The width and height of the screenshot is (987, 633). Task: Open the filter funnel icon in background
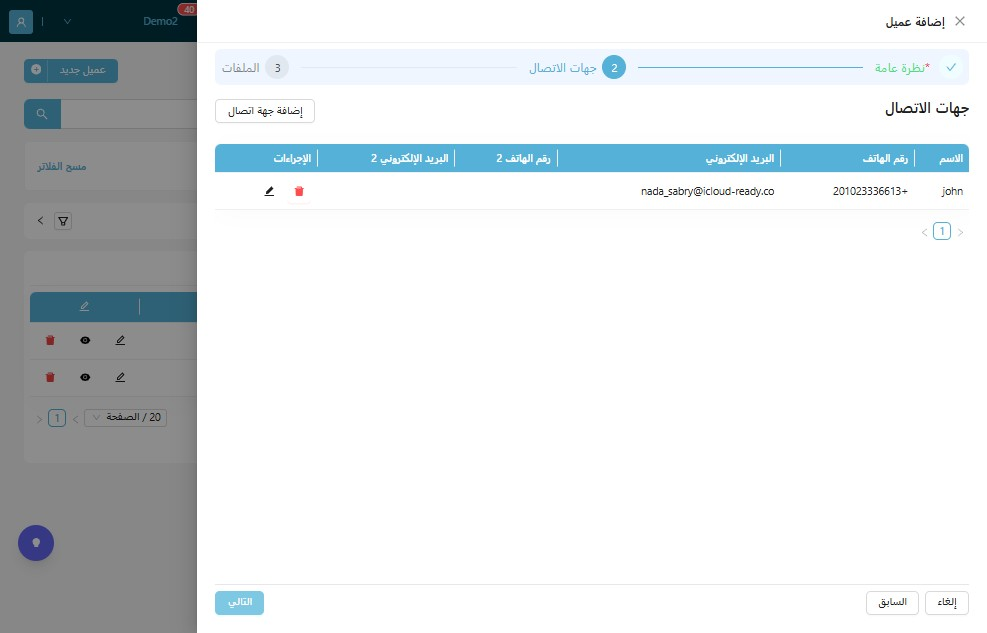[63, 221]
